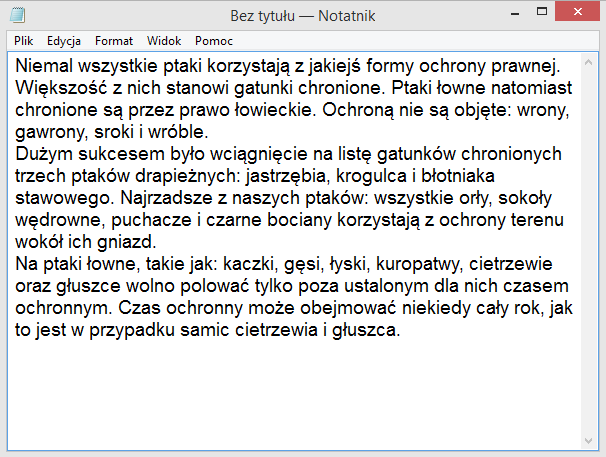The height and width of the screenshot is (457, 606).
Task: Place cursor on word 'gniazd'
Action: click(x=126, y=242)
